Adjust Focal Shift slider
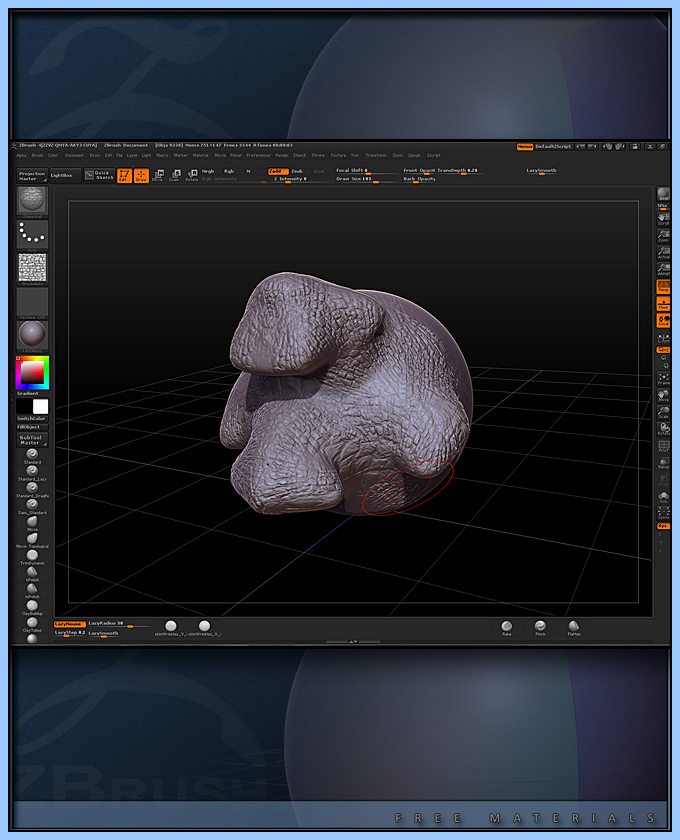This screenshot has height=840, width=680. click(366, 171)
